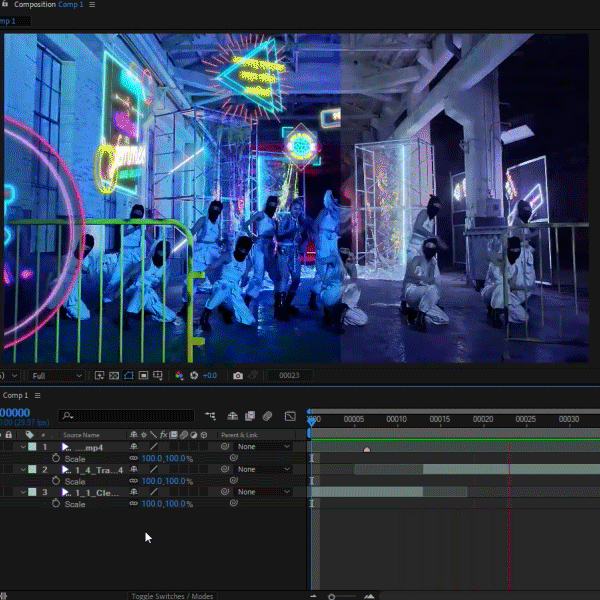
Task: Collapse layer 2 twirl-down arrow
Action: 23,470
